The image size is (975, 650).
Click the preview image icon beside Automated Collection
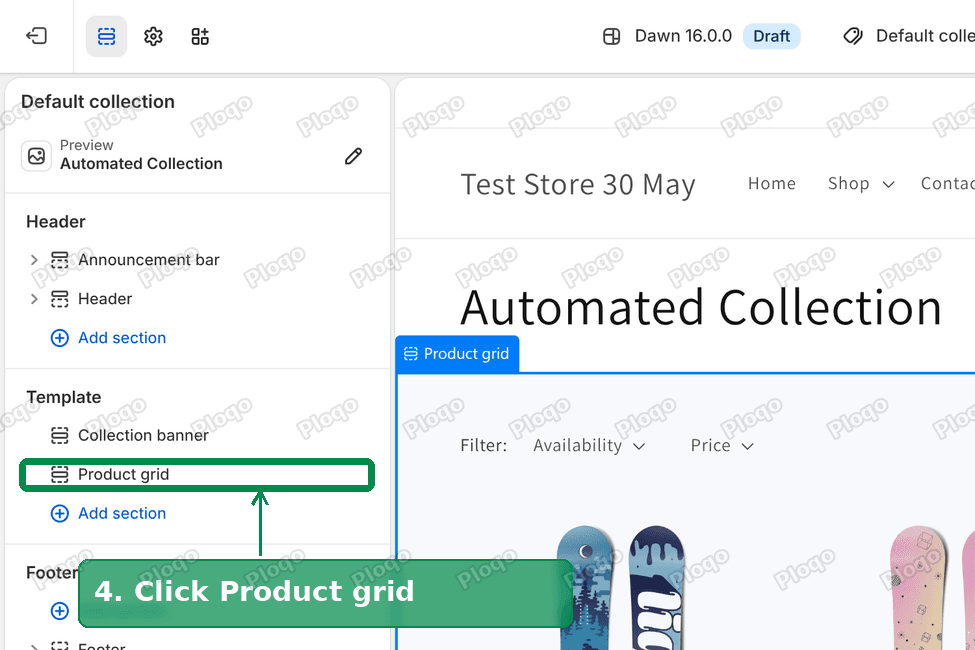[36, 156]
